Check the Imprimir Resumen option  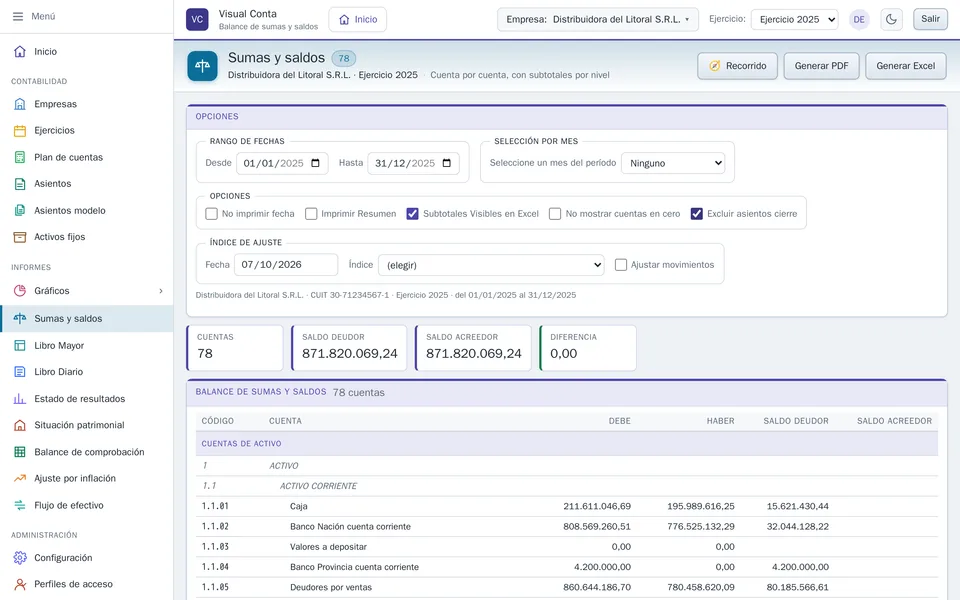point(311,214)
